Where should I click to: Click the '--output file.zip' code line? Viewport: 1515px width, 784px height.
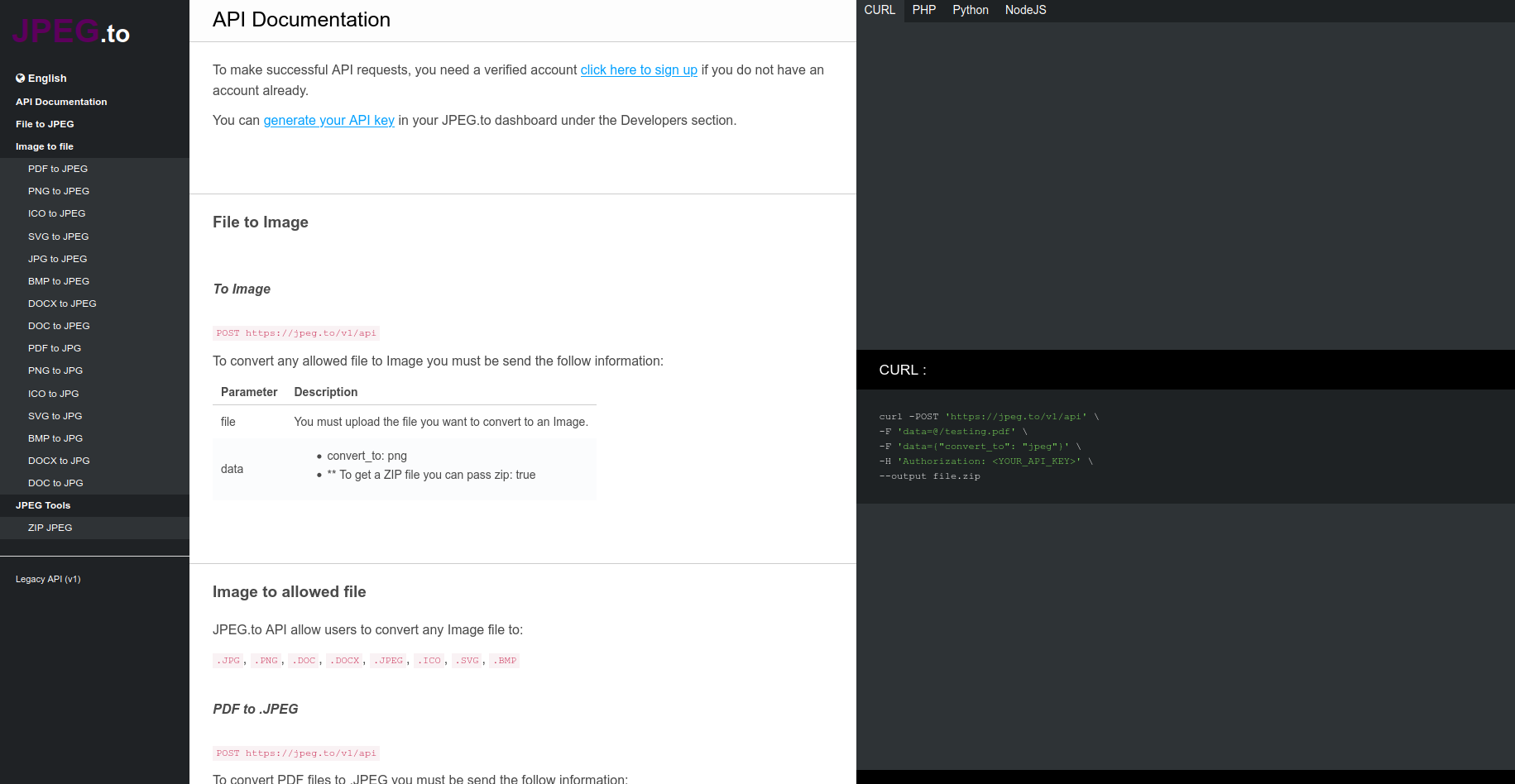click(930, 476)
